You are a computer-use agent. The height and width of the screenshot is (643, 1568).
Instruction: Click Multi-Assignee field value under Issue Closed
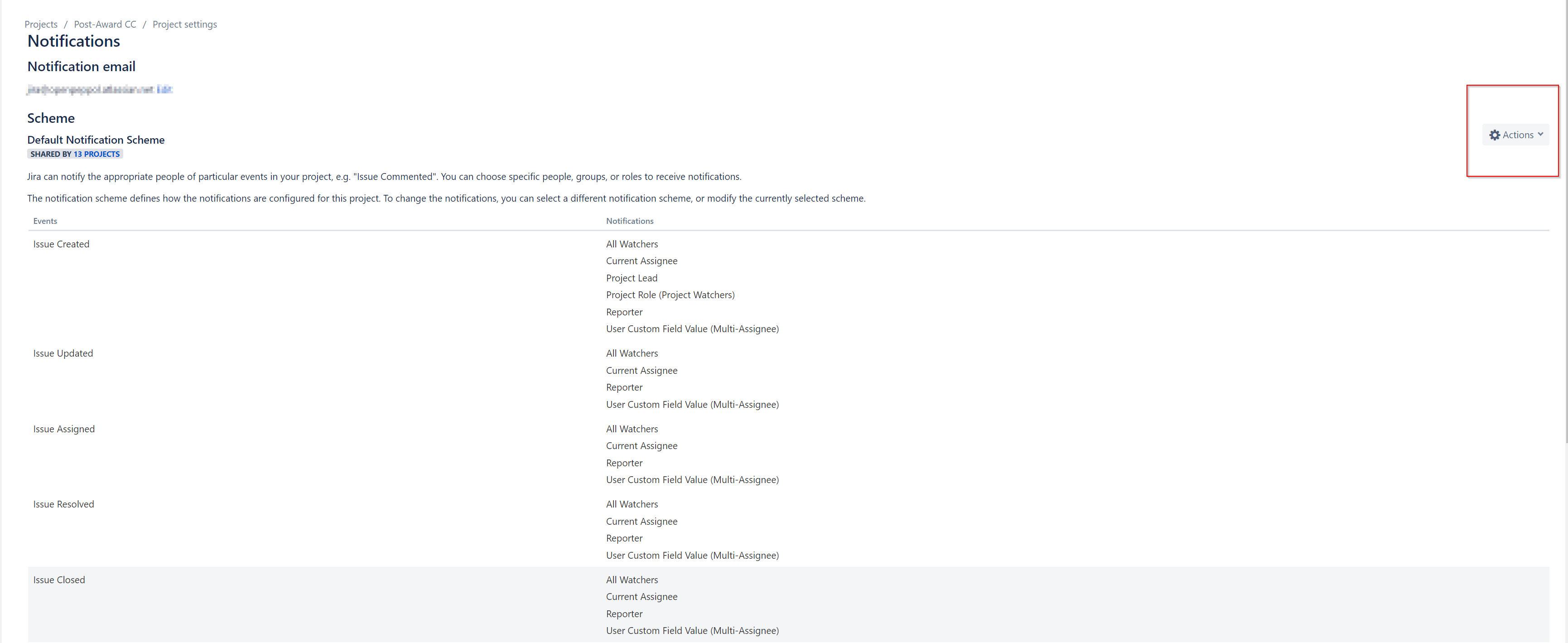(x=692, y=631)
